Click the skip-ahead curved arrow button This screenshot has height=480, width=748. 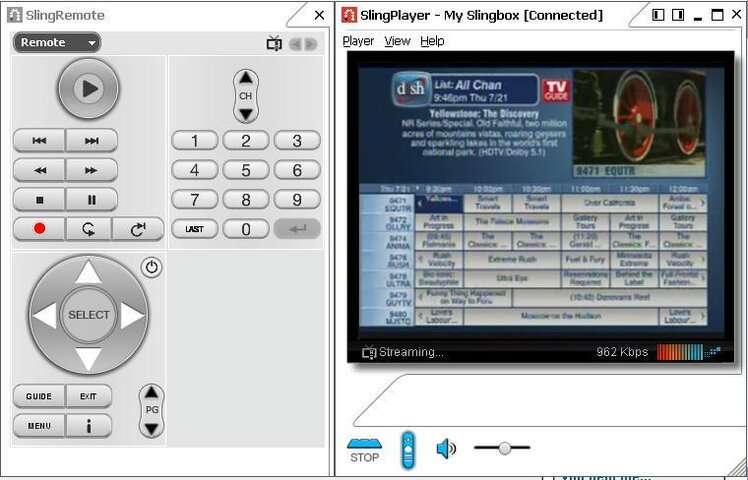pos(138,229)
